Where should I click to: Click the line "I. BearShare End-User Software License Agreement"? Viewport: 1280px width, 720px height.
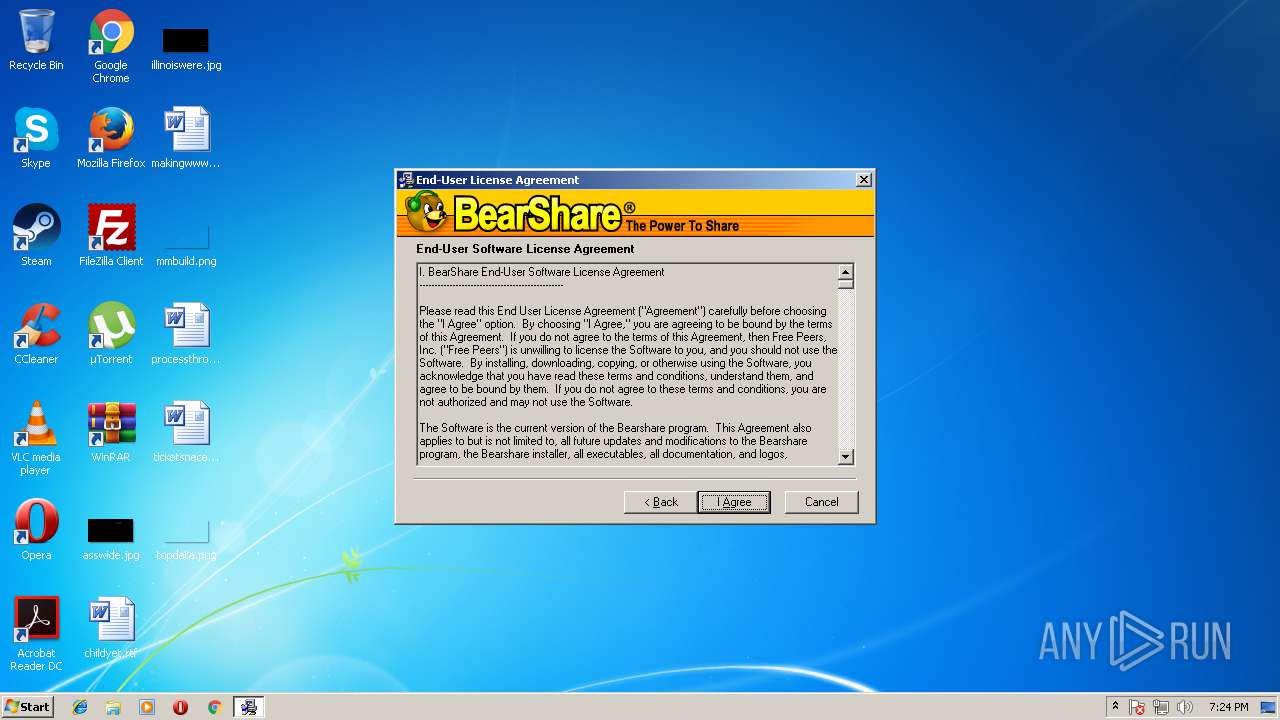coord(541,272)
